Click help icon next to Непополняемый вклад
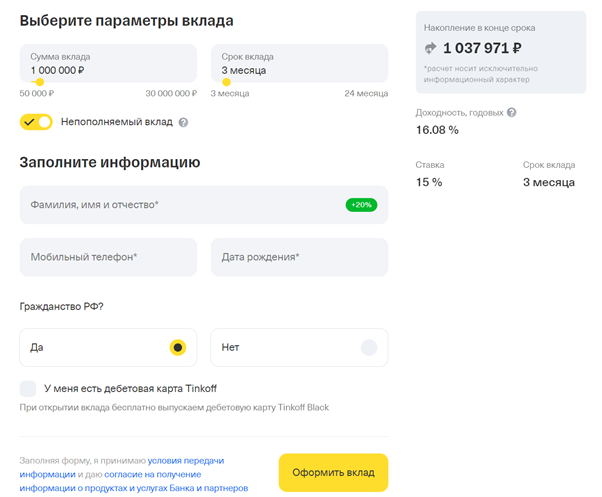The image size is (602, 497). (183, 122)
